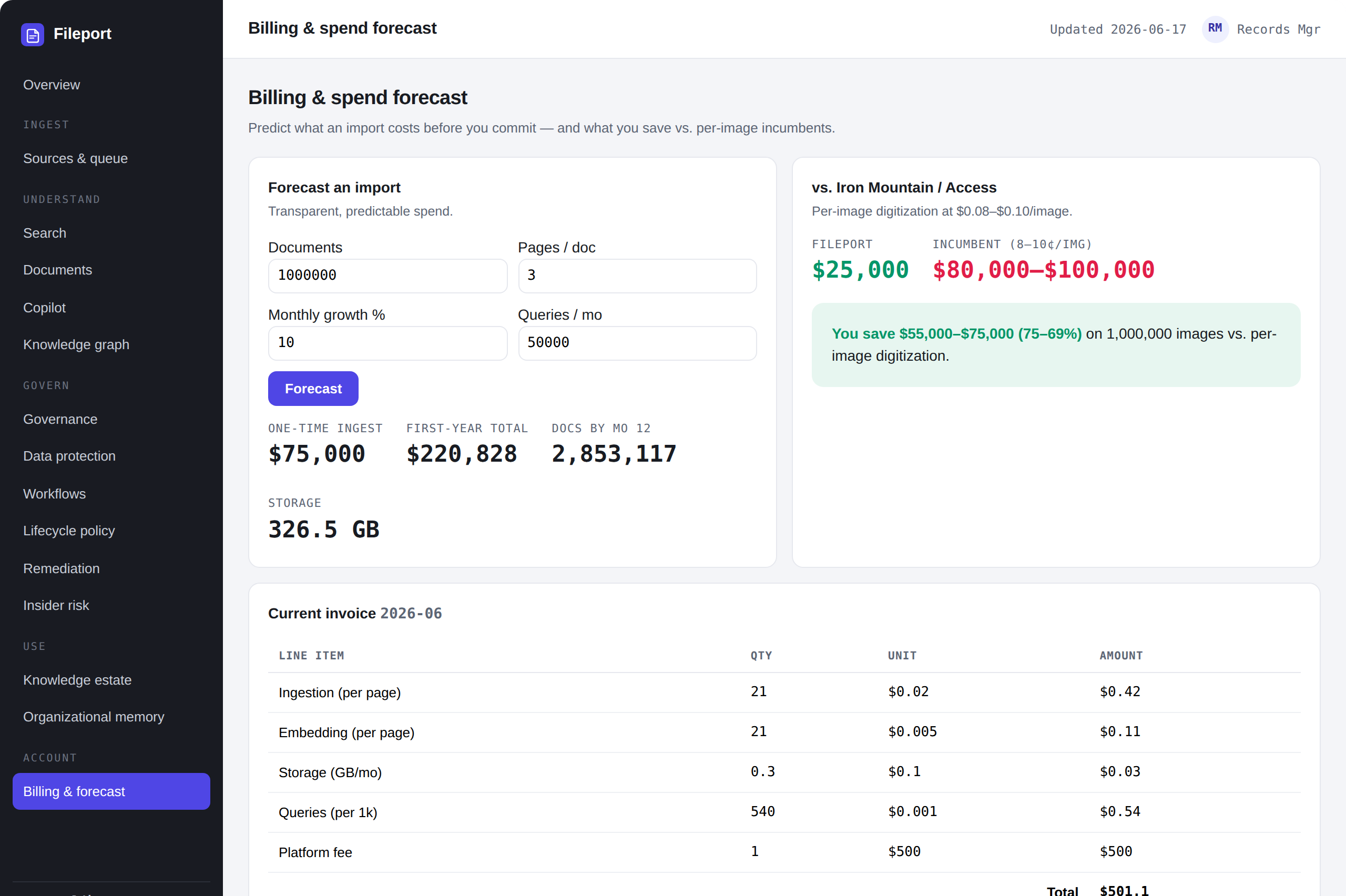1346x896 pixels.
Task: Click the Current invoice 2026-06 heading
Action: click(x=355, y=614)
